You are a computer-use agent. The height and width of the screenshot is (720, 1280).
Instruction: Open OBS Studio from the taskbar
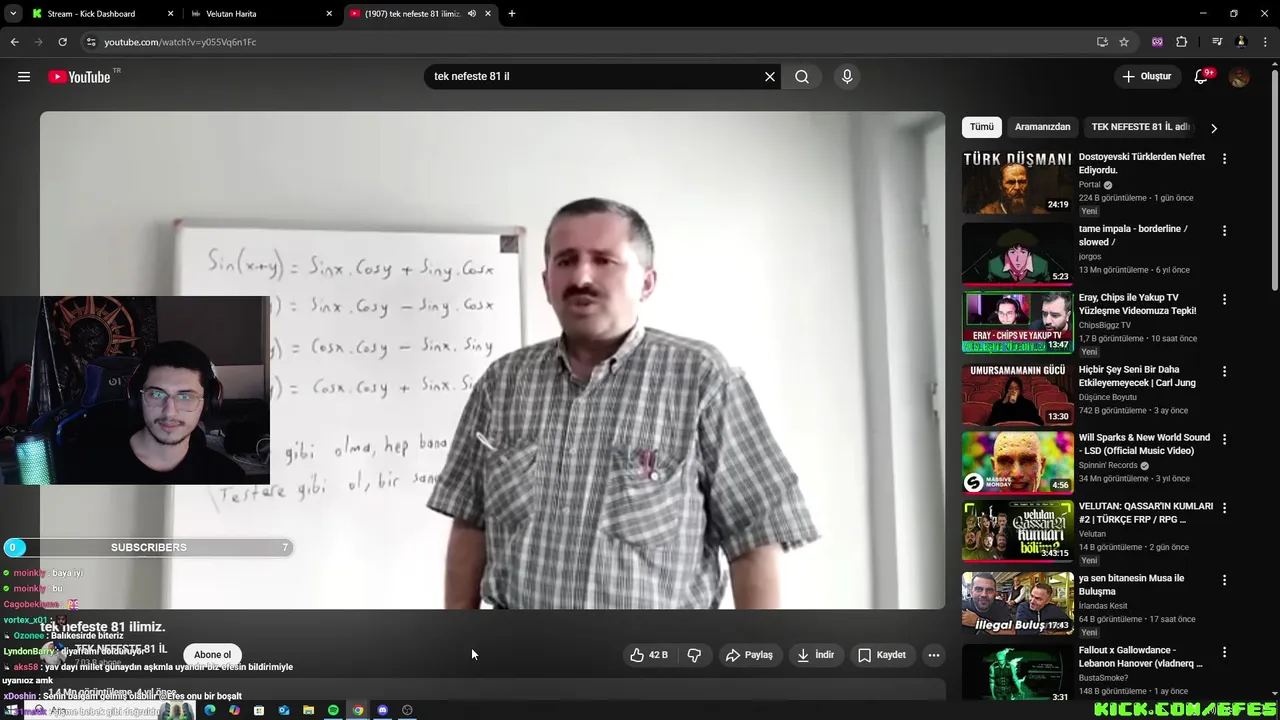tap(407, 710)
